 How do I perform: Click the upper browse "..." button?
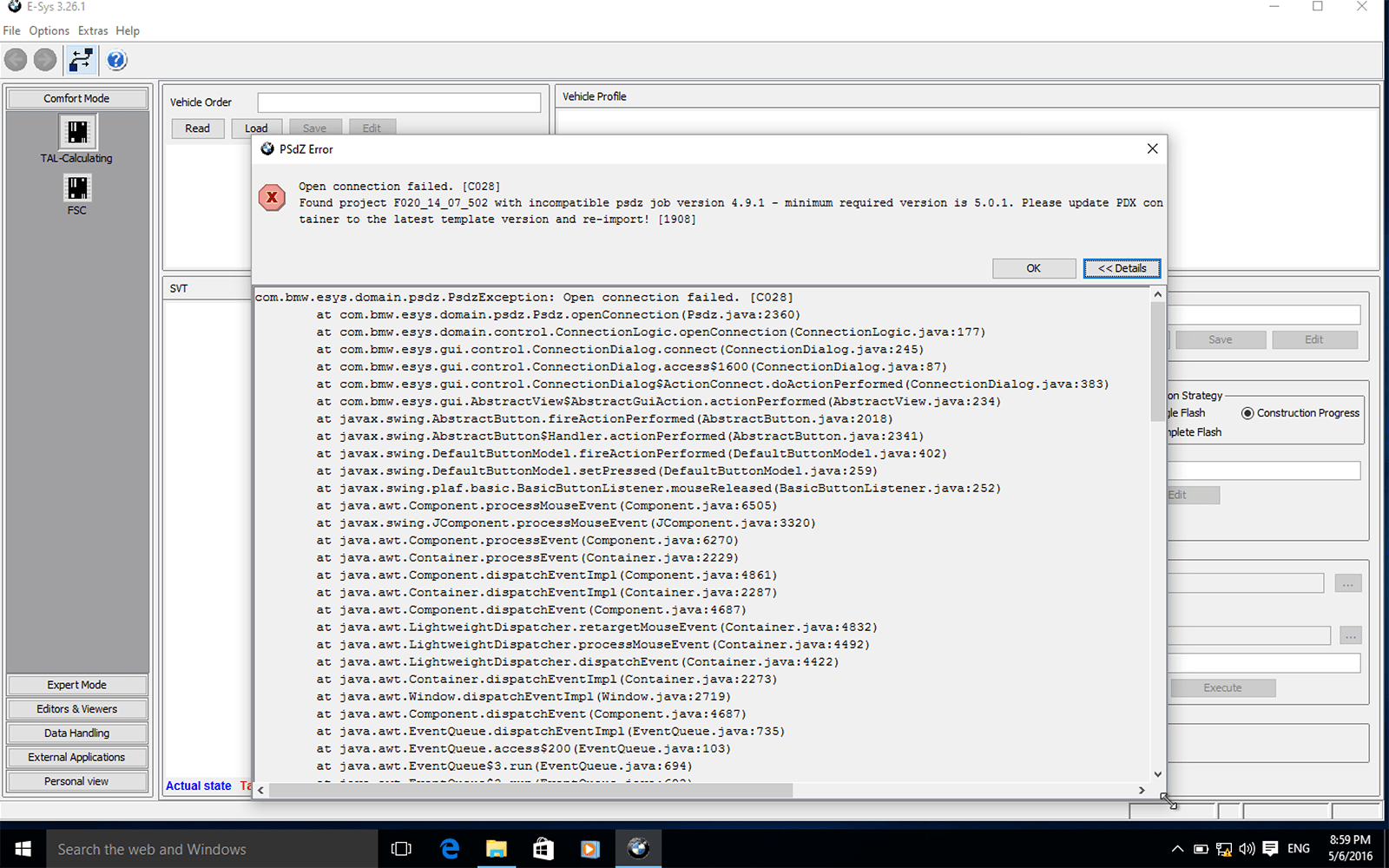(x=1348, y=583)
